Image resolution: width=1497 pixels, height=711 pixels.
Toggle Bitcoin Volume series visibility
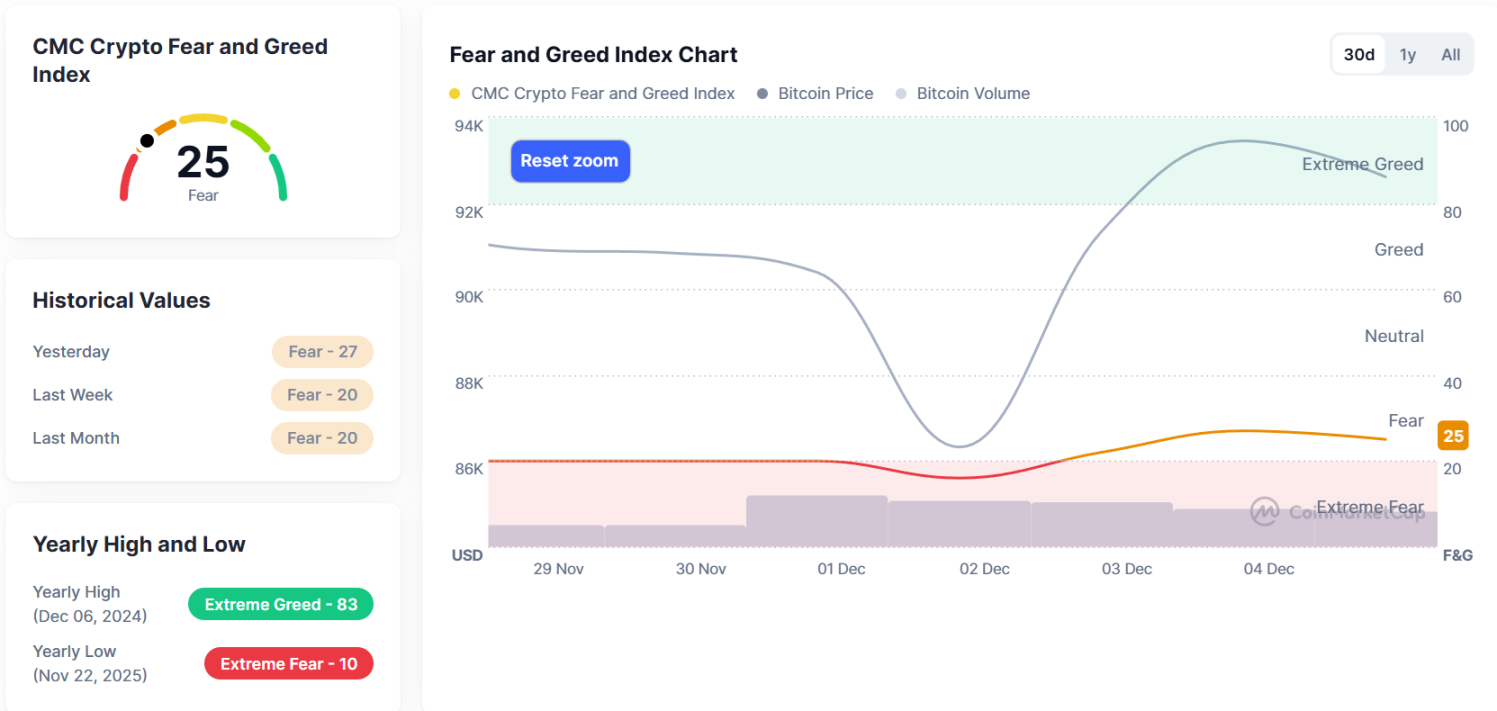click(x=972, y=94)
